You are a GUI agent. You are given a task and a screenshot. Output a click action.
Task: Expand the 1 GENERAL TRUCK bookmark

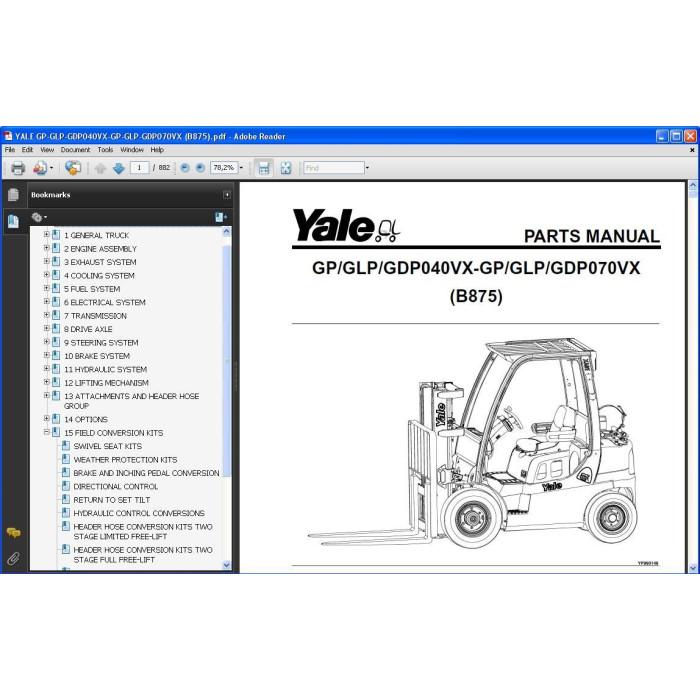[46, 234]
